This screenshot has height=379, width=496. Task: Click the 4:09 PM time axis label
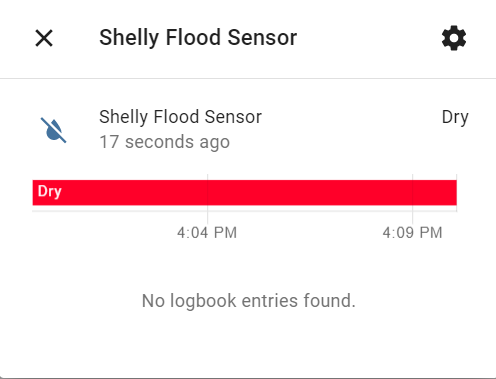[412, 233]
